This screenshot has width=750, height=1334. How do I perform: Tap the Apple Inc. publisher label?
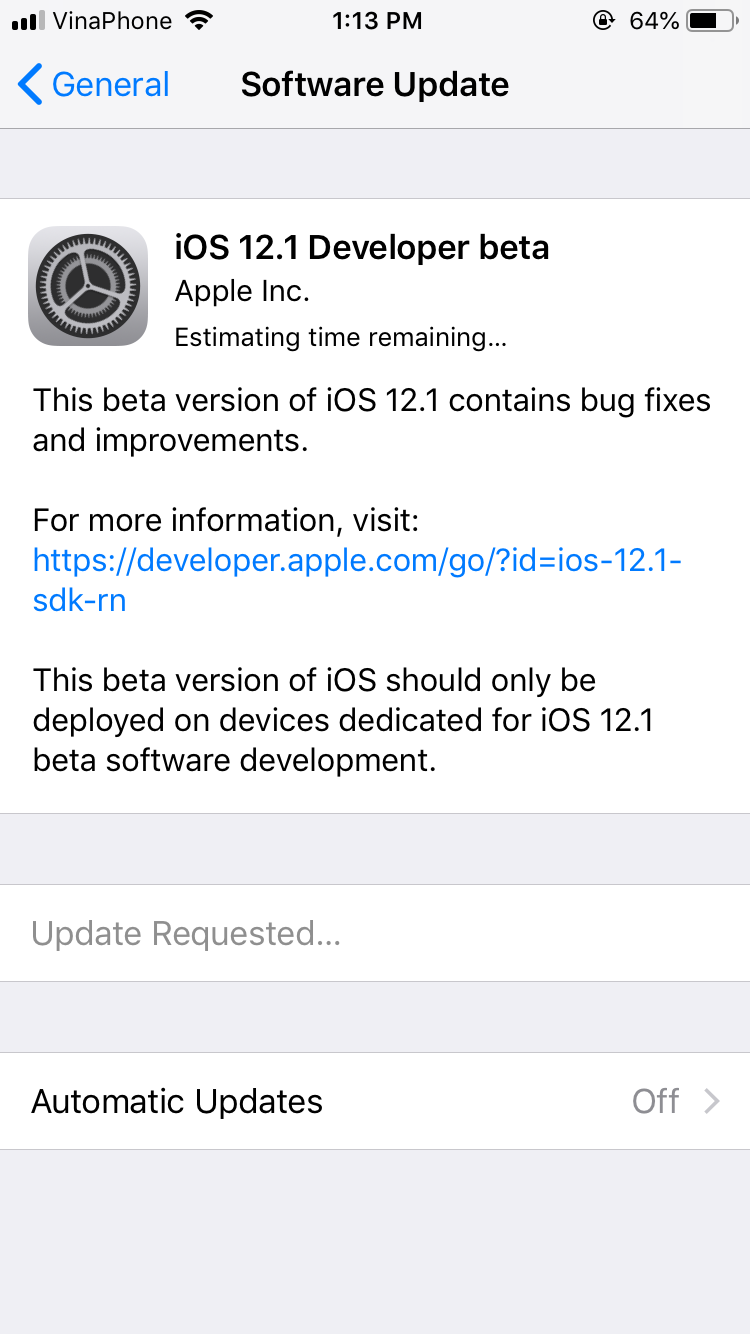tap(242, 291)
